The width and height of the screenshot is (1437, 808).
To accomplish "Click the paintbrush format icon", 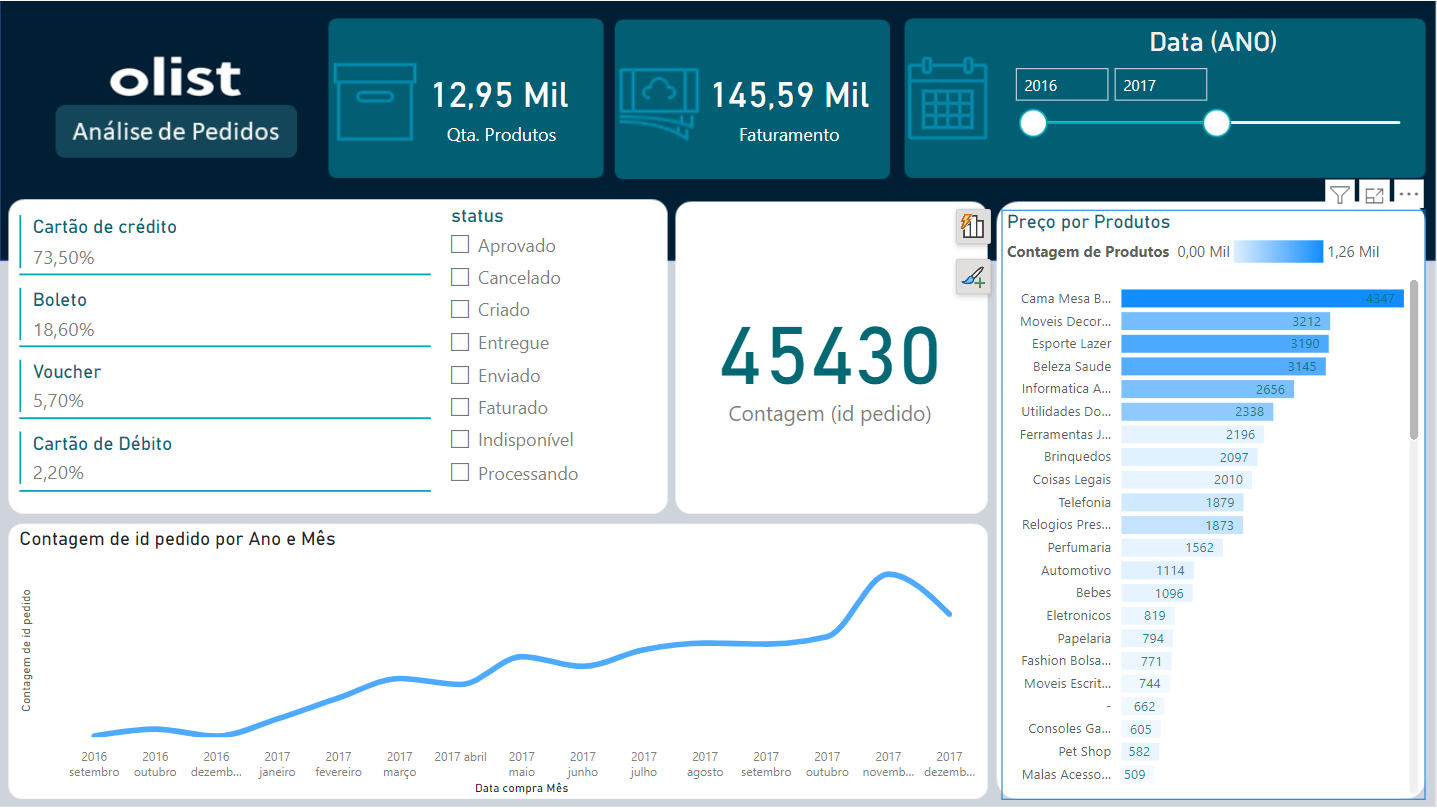I will [x=972, y=277].
